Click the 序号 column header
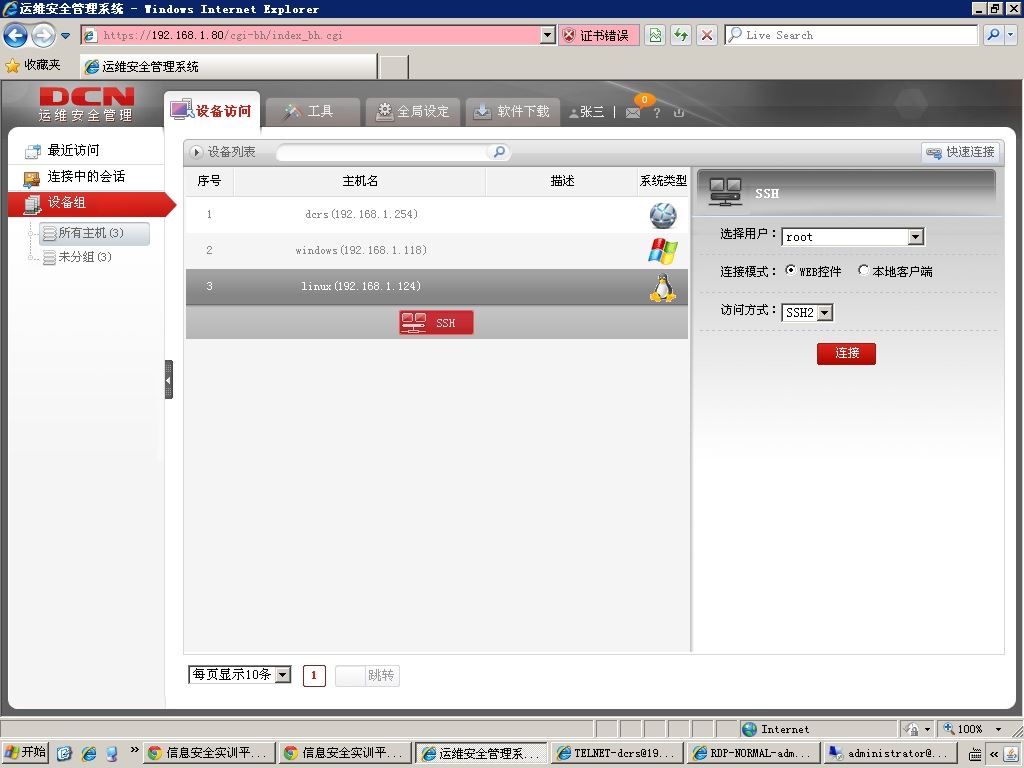Image resolution: width=1024 pixels, height=768 pixels. point(209,181)
